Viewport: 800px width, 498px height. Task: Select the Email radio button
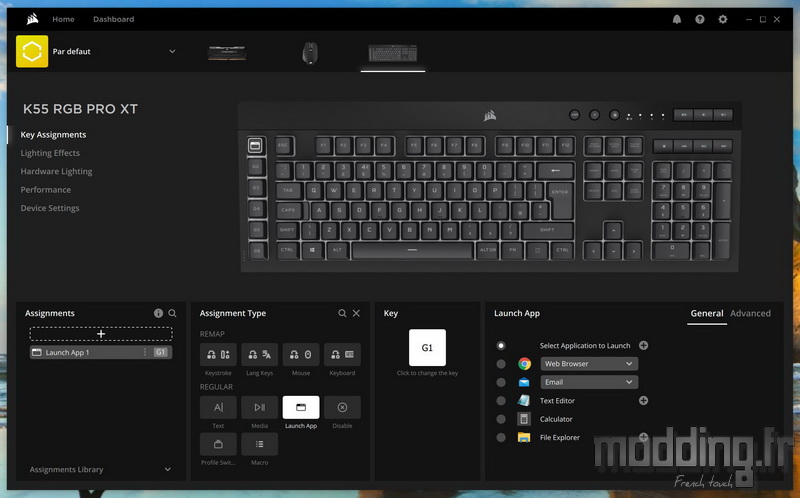coord(501,382)
